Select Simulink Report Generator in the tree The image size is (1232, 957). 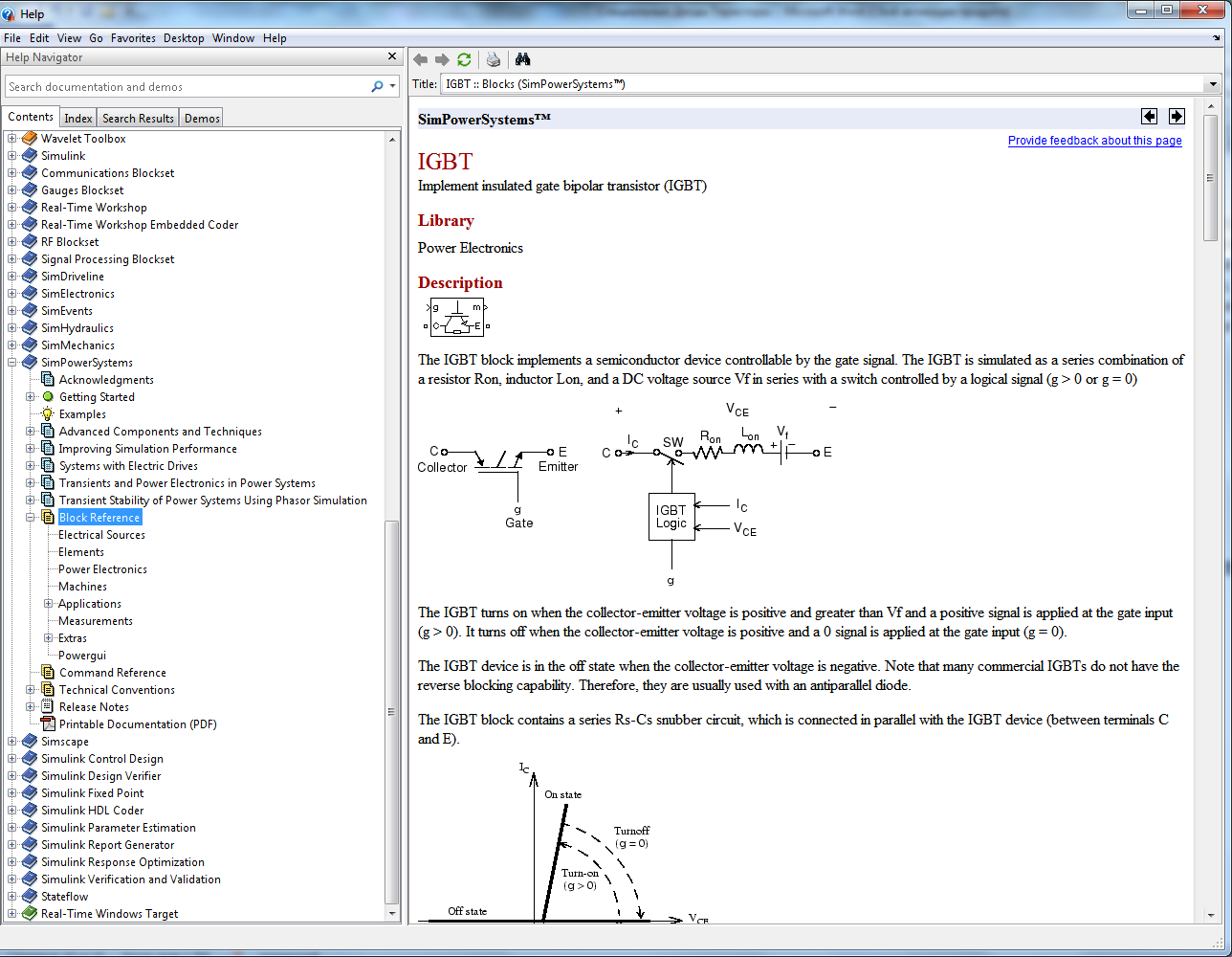[x=107, y=845]
